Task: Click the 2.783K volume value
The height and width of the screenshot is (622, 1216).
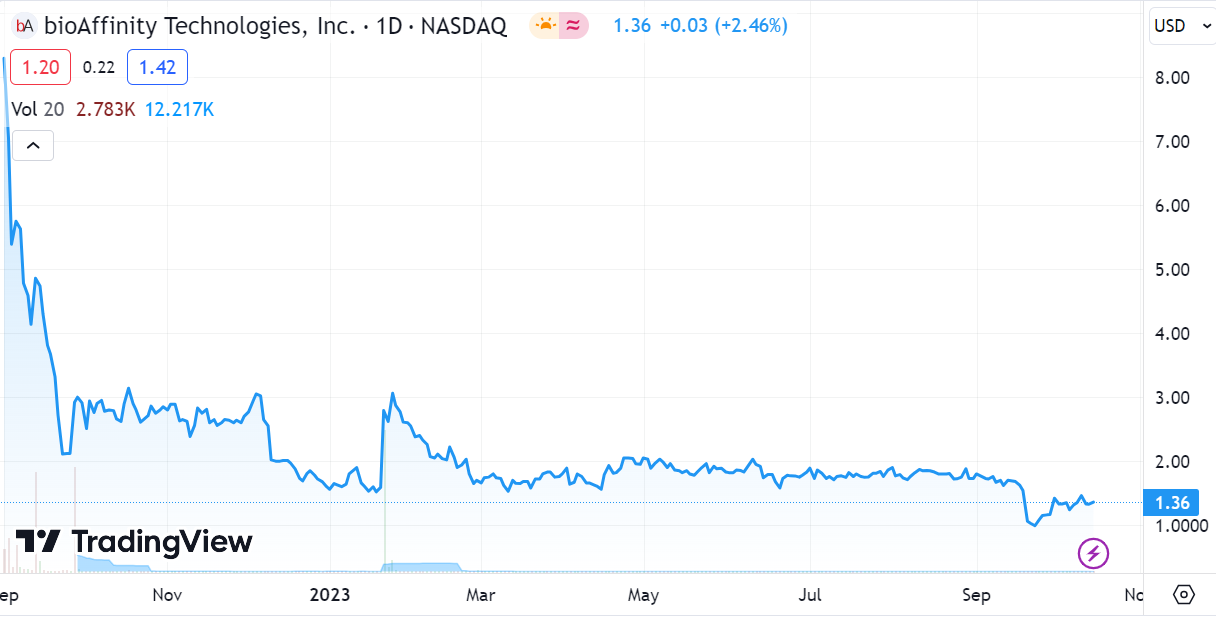Action: click(x=105, y=110)
